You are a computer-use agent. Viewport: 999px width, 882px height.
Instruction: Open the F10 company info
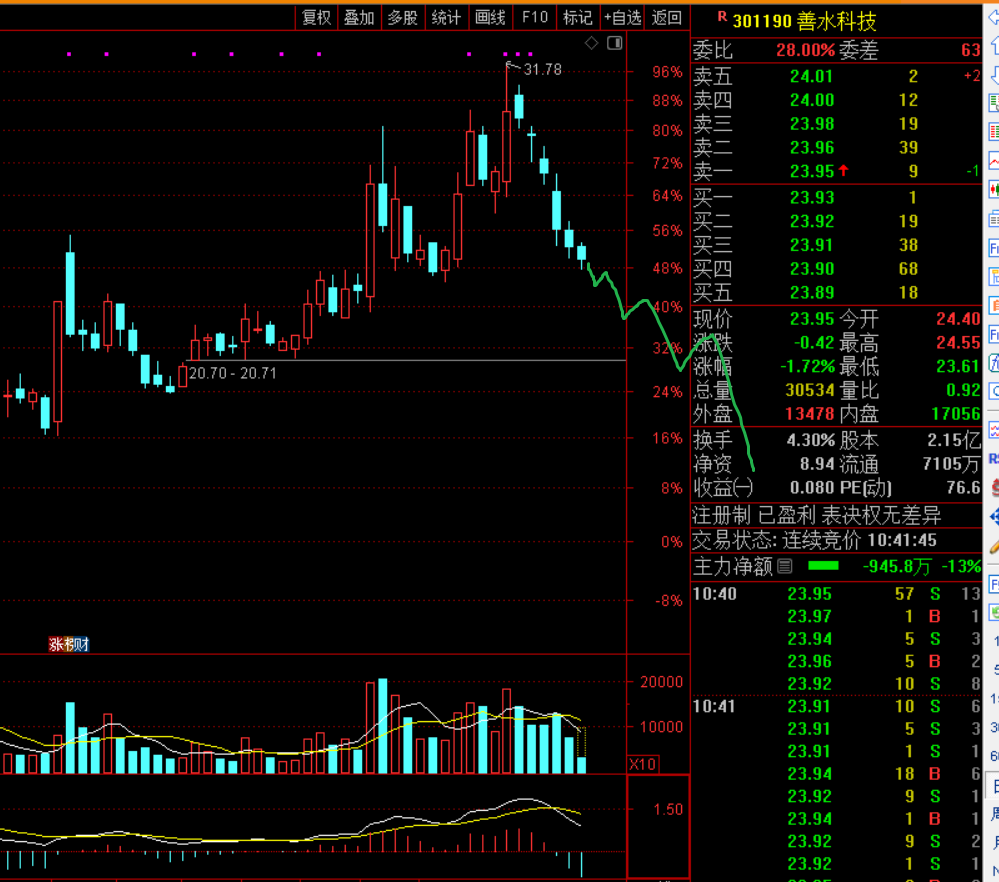(x=534, y=18)
